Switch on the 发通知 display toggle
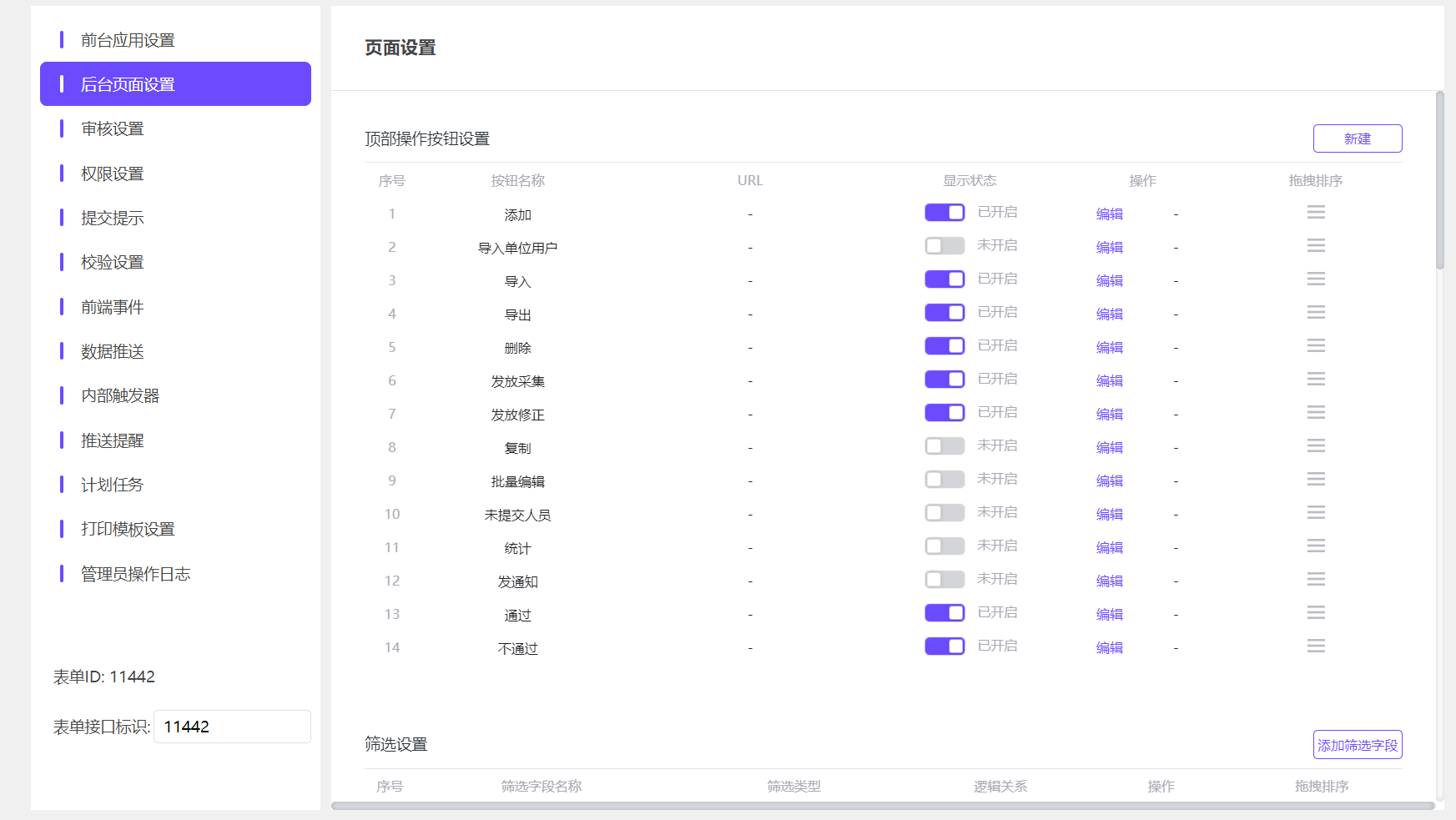This screenshot has width=1456, height=820. point(945,580)
